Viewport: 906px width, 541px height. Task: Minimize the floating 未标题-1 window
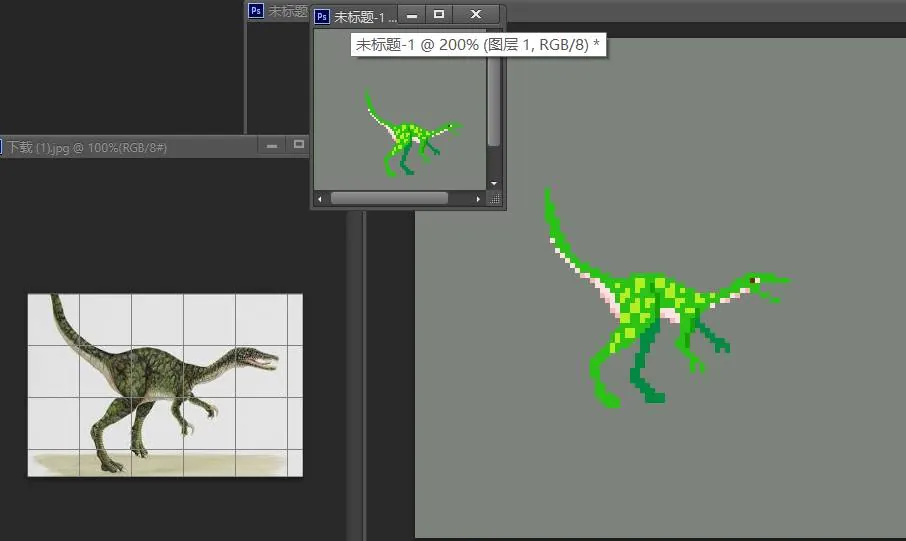[x=412, y=14]
